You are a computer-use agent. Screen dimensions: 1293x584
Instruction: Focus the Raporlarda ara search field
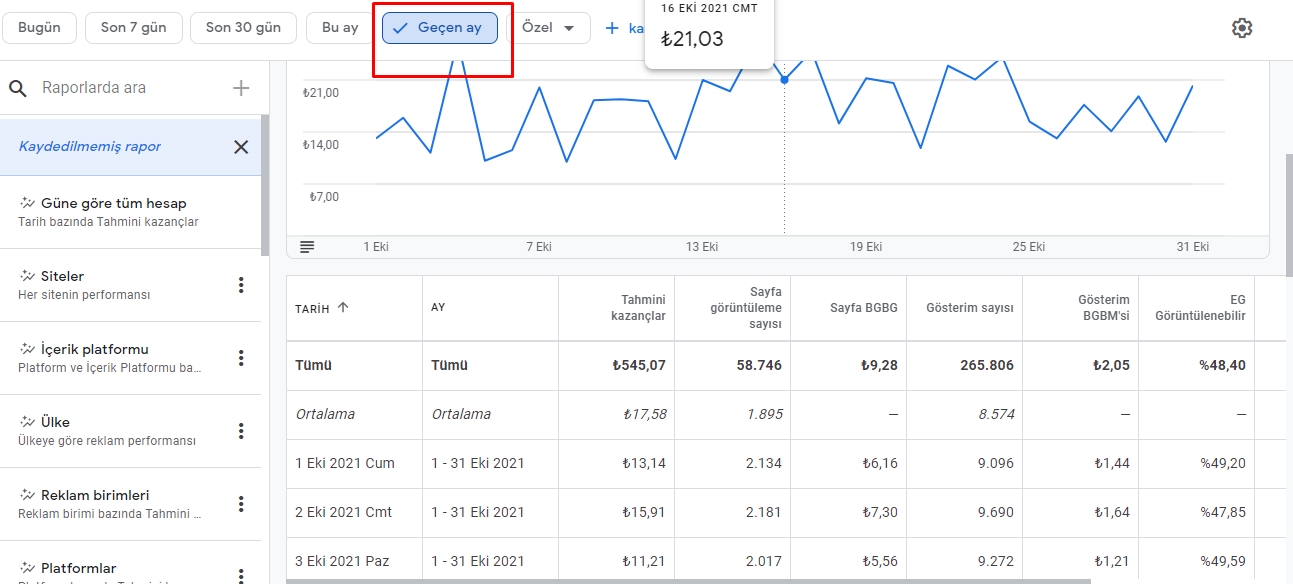pos(130,88)
